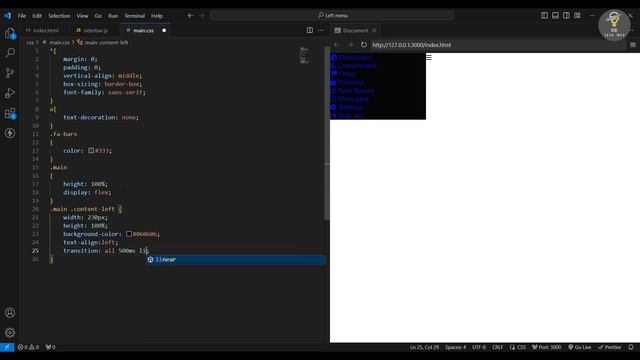Show errors and warnings in status bar
Screen dimensions: 640x360
(28, 347)
